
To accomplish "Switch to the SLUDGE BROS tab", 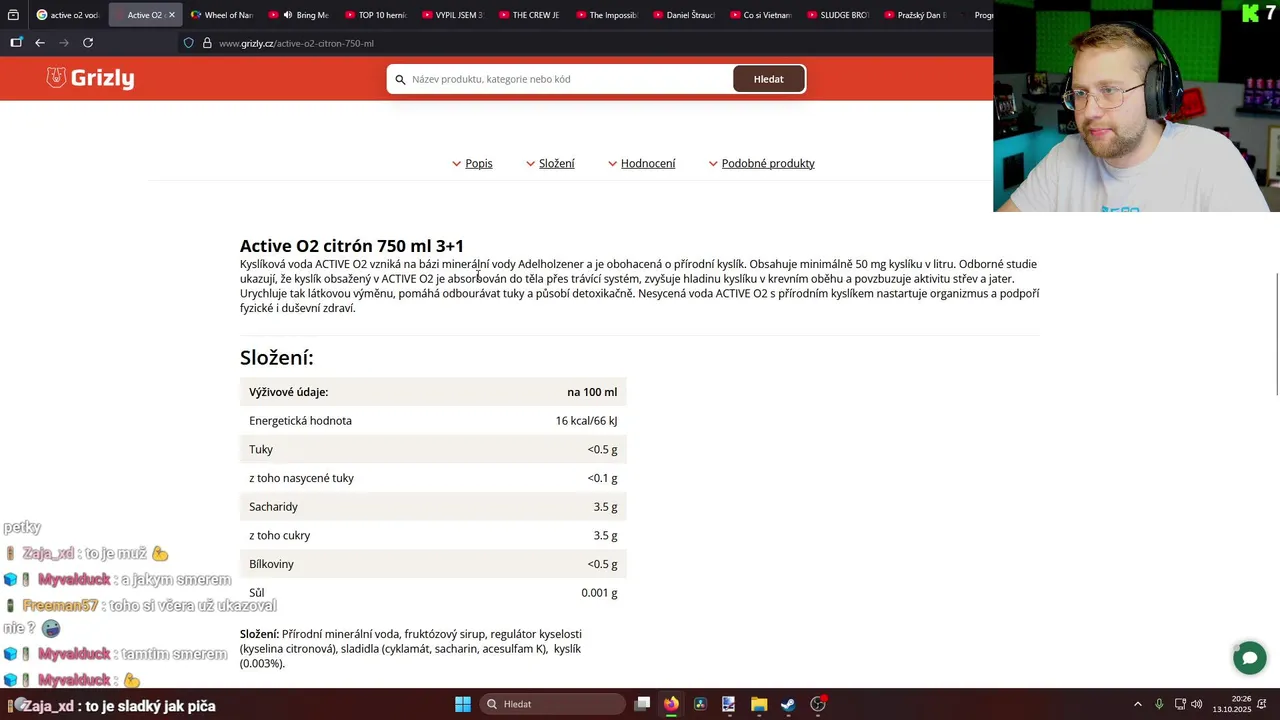I will (837, 15).
